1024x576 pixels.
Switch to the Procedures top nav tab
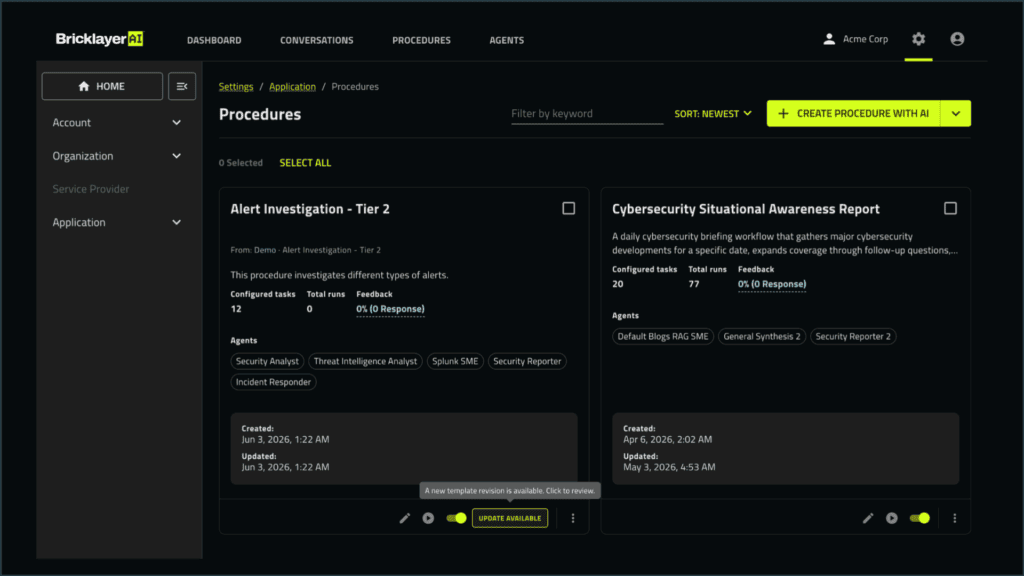coord(421,40)
